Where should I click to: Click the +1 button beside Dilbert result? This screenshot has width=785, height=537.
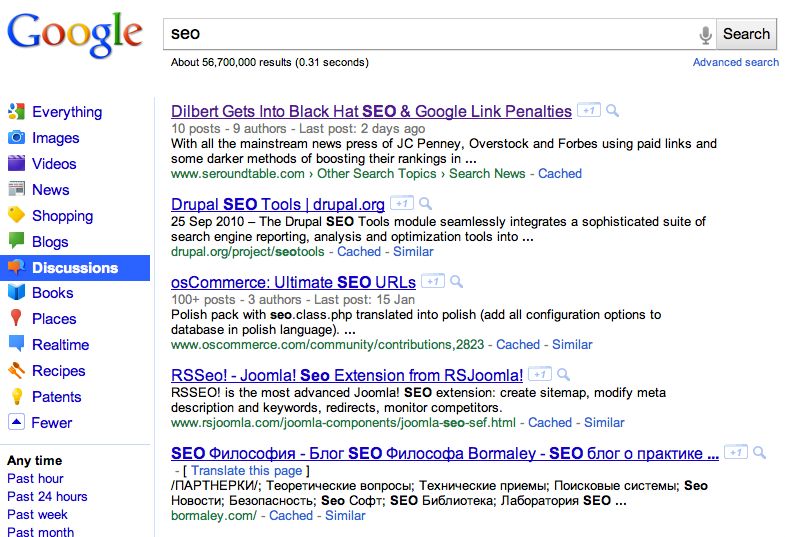pos(590,111)
